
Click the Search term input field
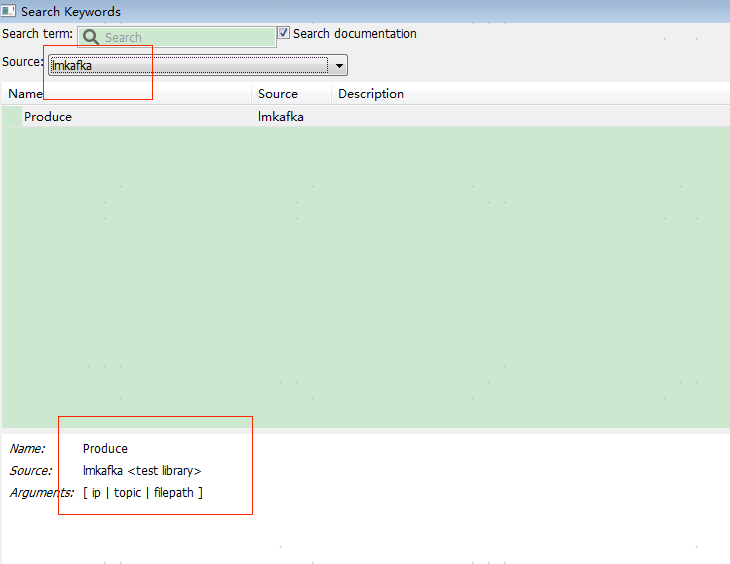pyautogui.click(x=177, y=37)
